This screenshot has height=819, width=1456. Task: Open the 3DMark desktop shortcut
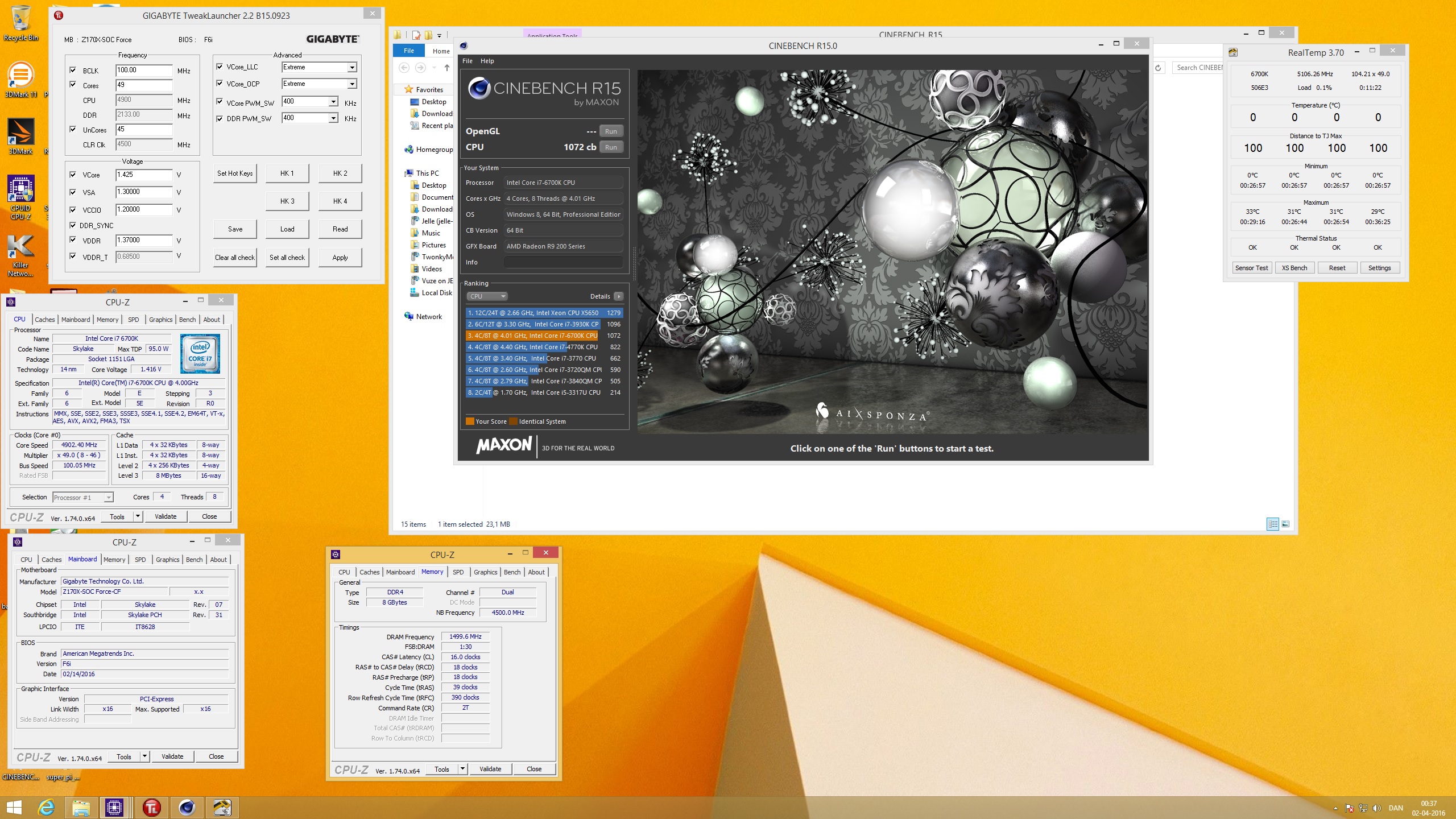pos(20,136)
